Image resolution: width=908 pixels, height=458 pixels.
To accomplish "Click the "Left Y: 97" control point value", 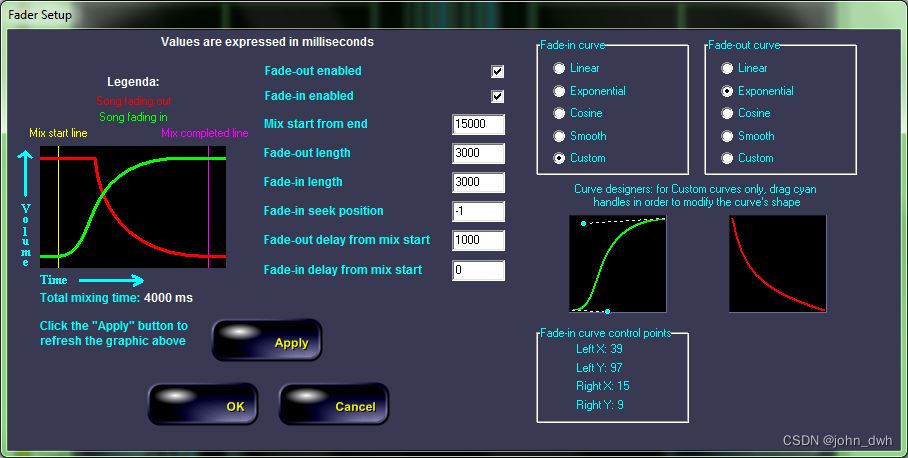I will [599, 368].
